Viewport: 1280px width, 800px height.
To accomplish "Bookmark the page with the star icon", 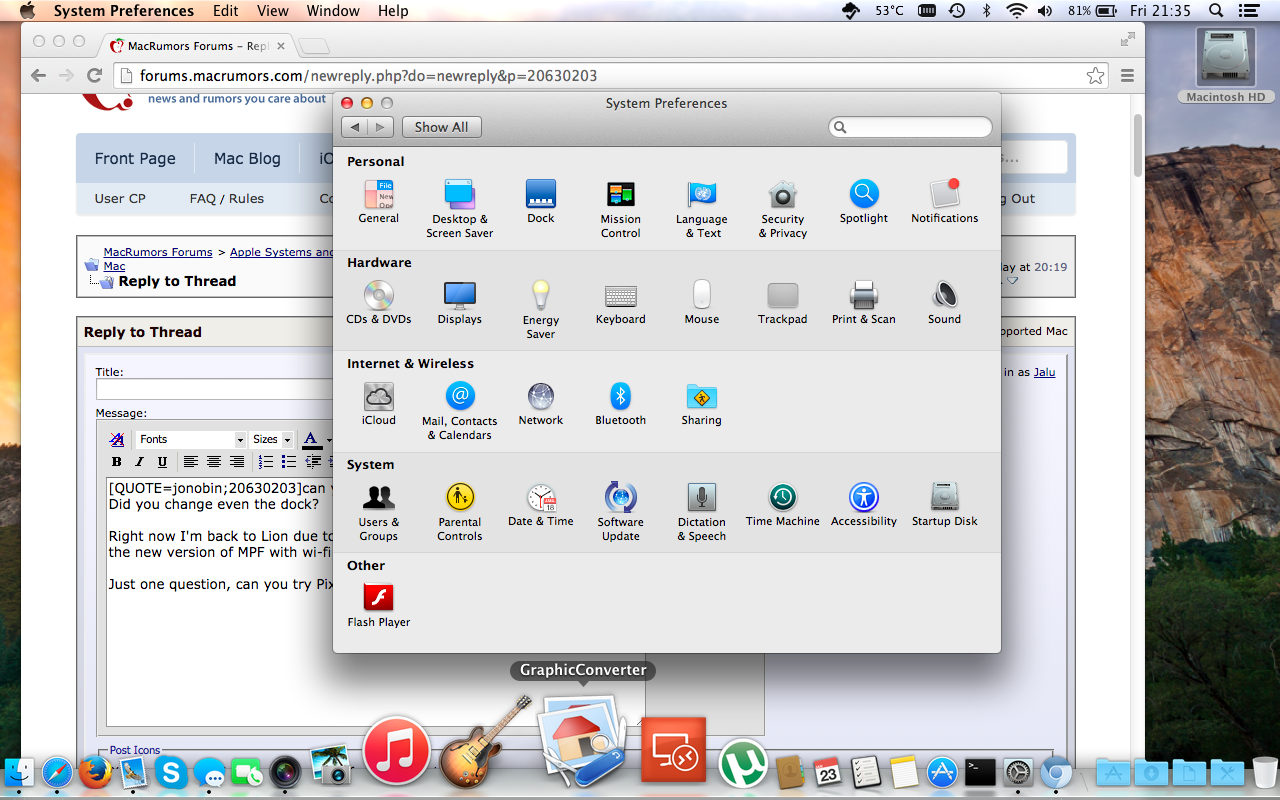I will click(1095, 75).
